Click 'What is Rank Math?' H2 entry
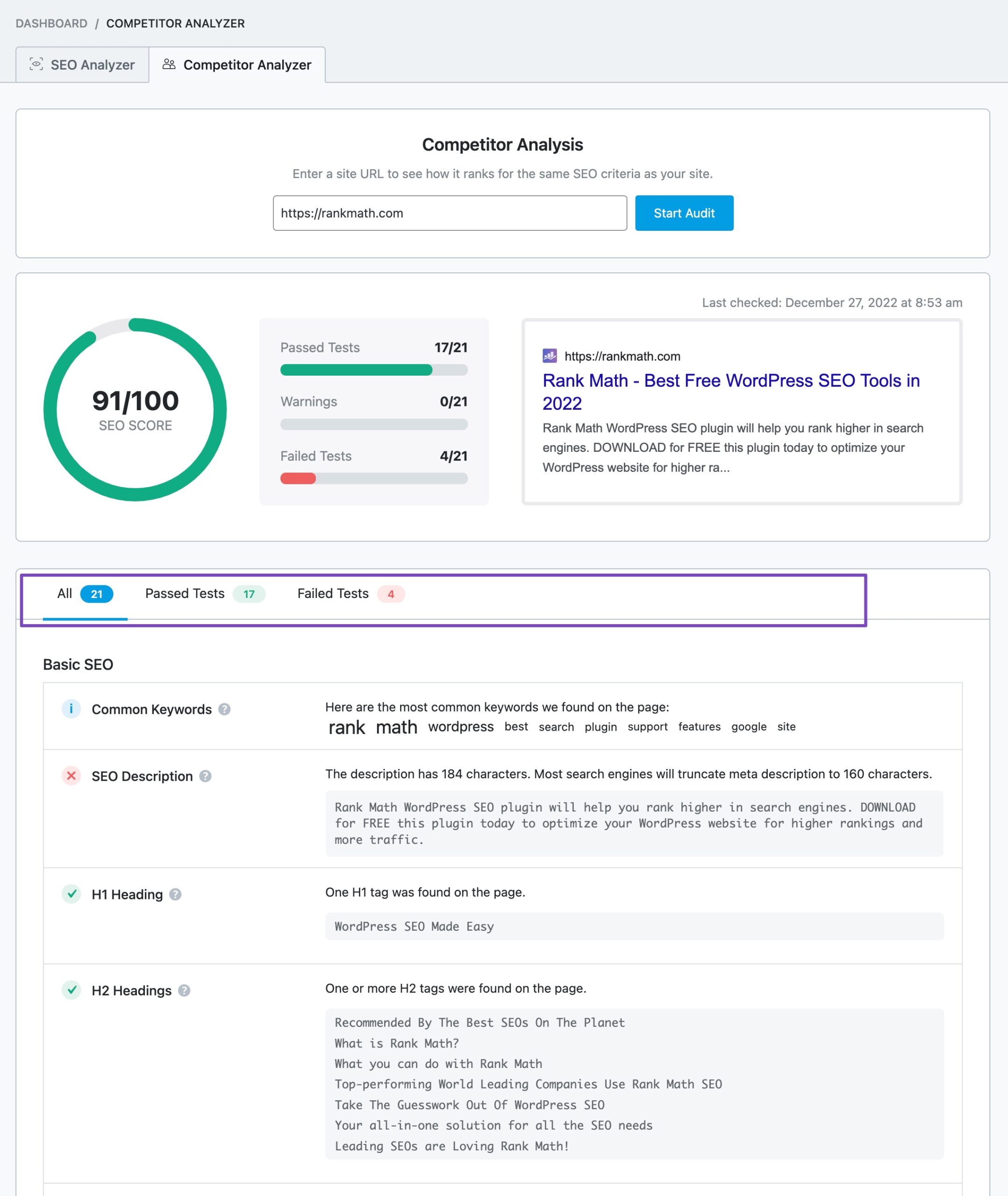The height and width of the screenshot is (1196, 1008). pos(397,1044)
